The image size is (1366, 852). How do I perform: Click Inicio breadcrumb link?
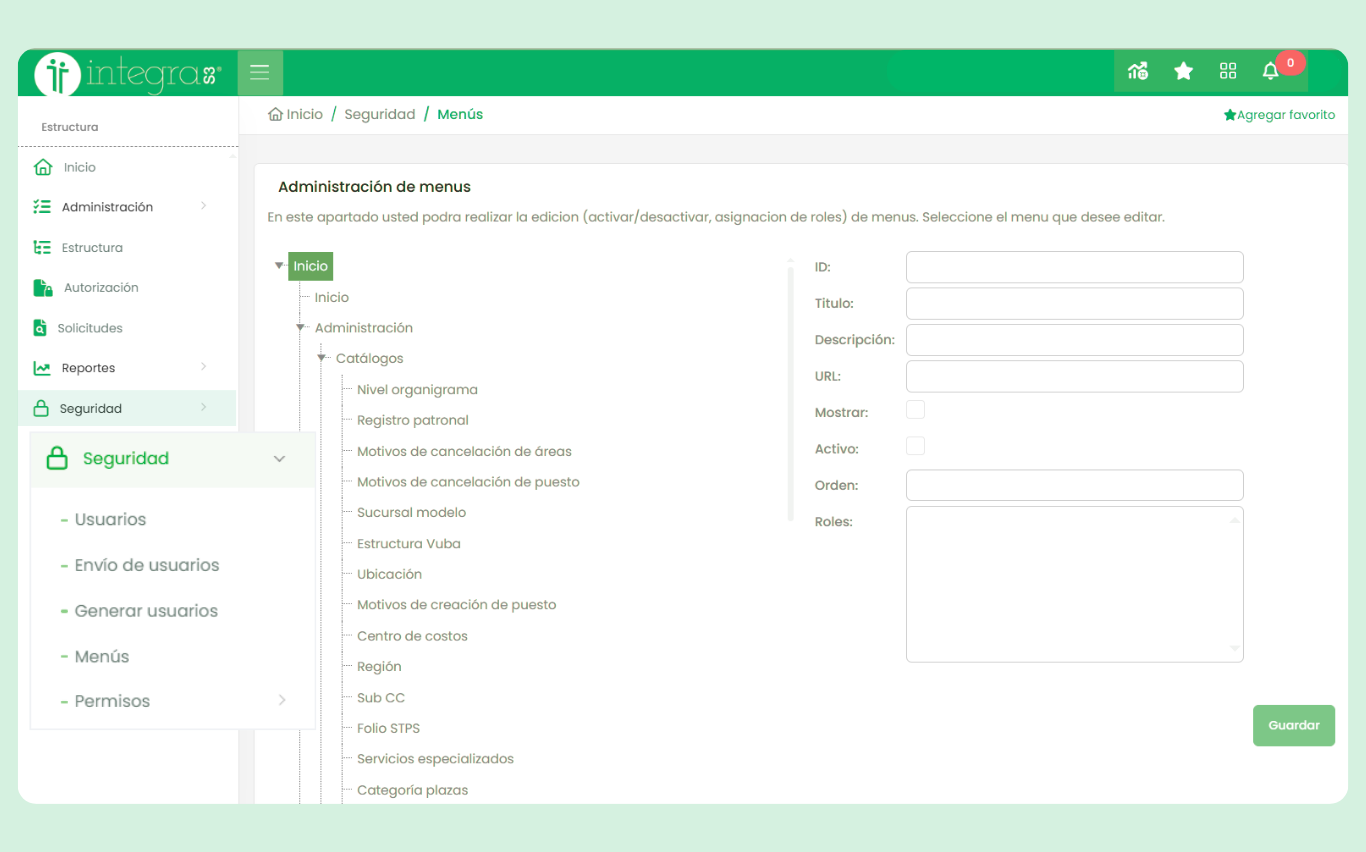pyautogui.click(x=304, y=114)
